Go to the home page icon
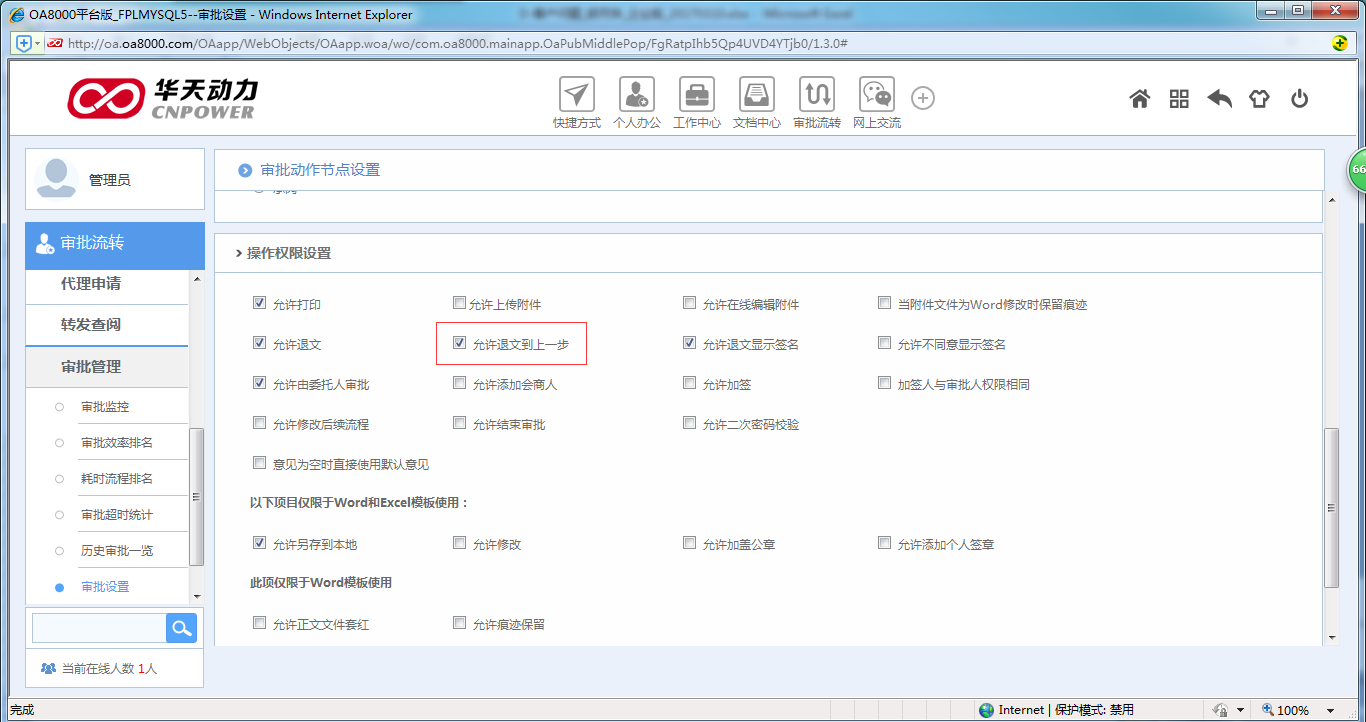The width and height of the screenshot is (1366, 722). pyautogui.click(x=1139, y=98)
